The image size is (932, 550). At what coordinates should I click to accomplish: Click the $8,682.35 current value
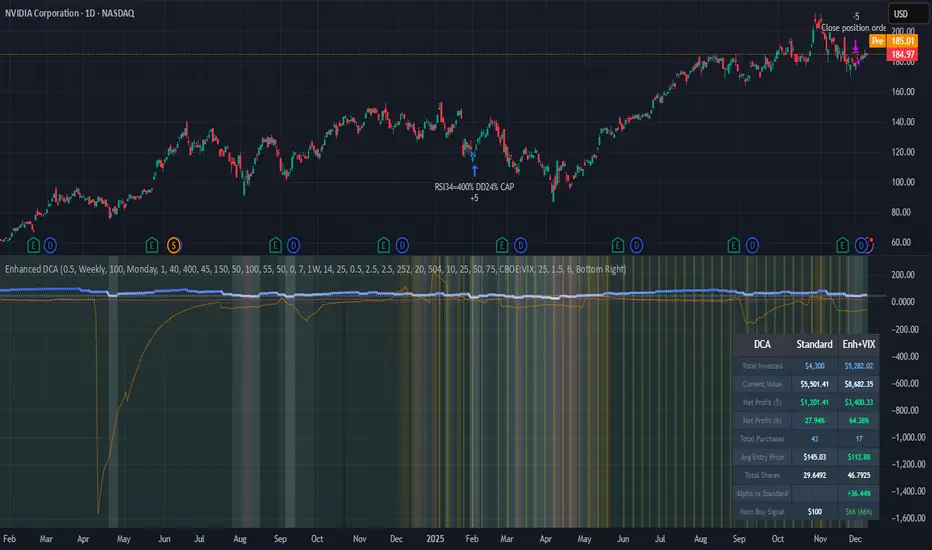pos(859,384)
